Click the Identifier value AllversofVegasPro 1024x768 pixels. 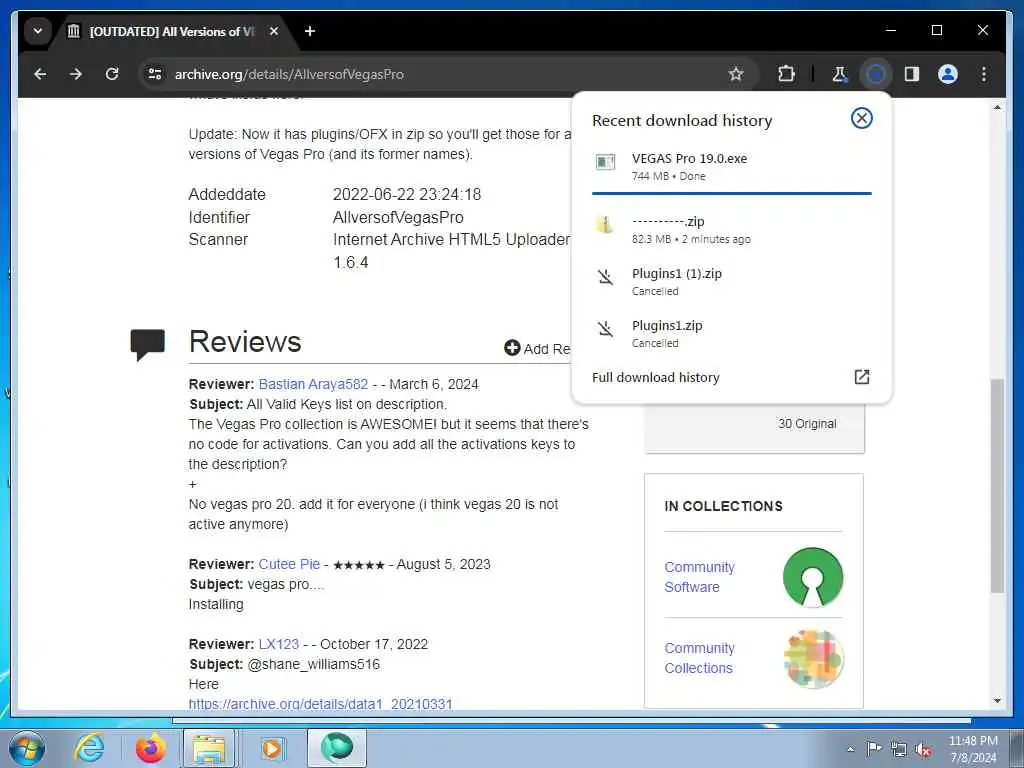point(398,217)
